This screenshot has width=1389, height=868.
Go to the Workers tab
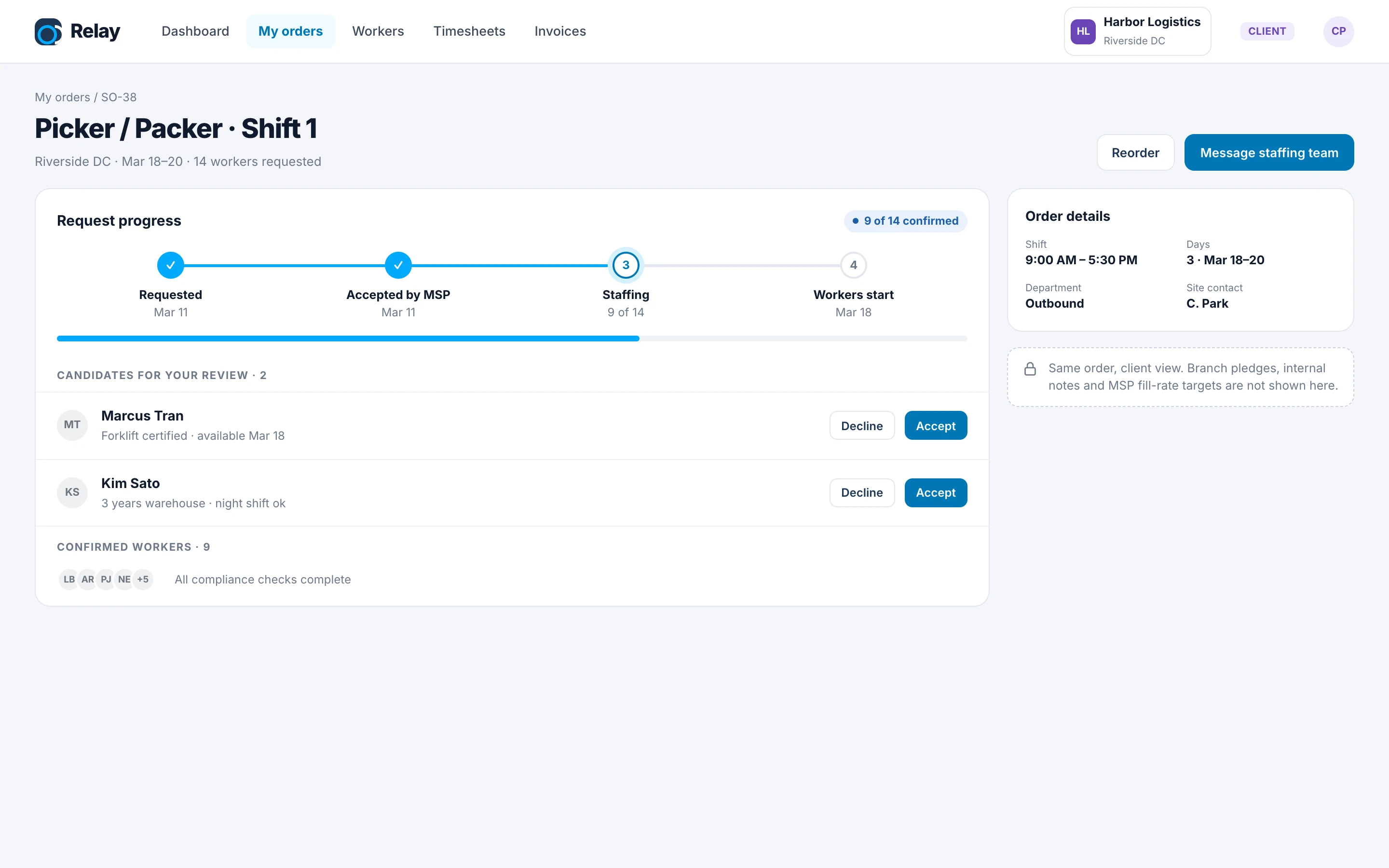tap(378, 31)
